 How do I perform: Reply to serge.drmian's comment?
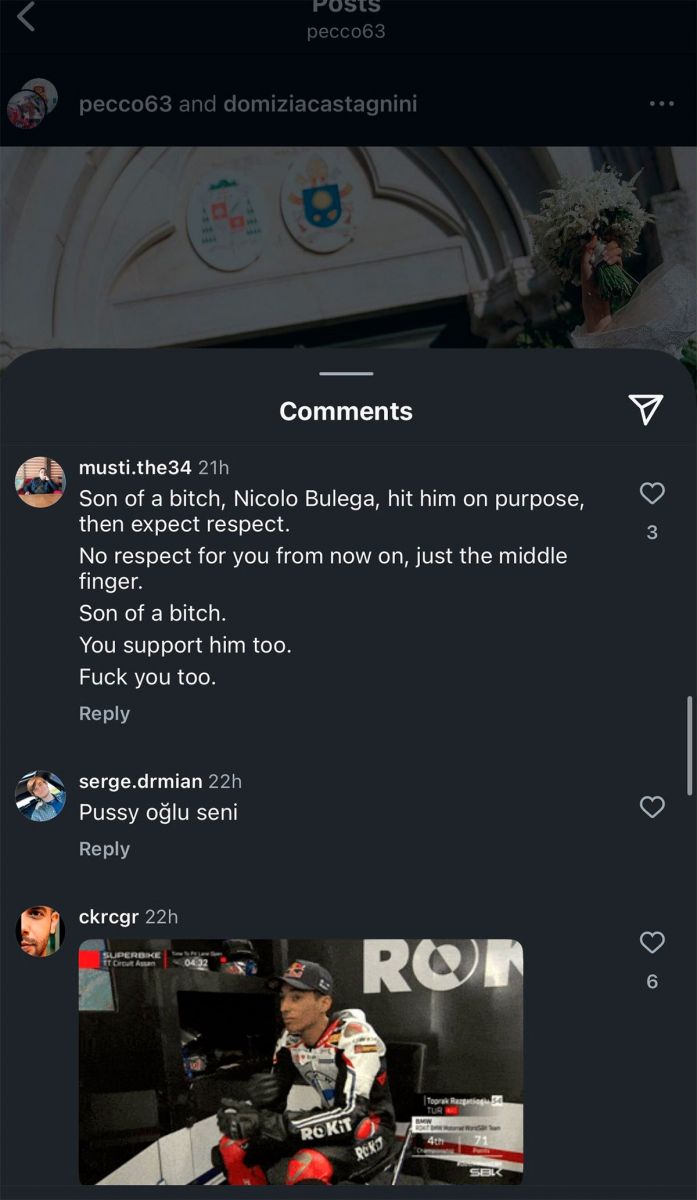click(x=104, y=849)
